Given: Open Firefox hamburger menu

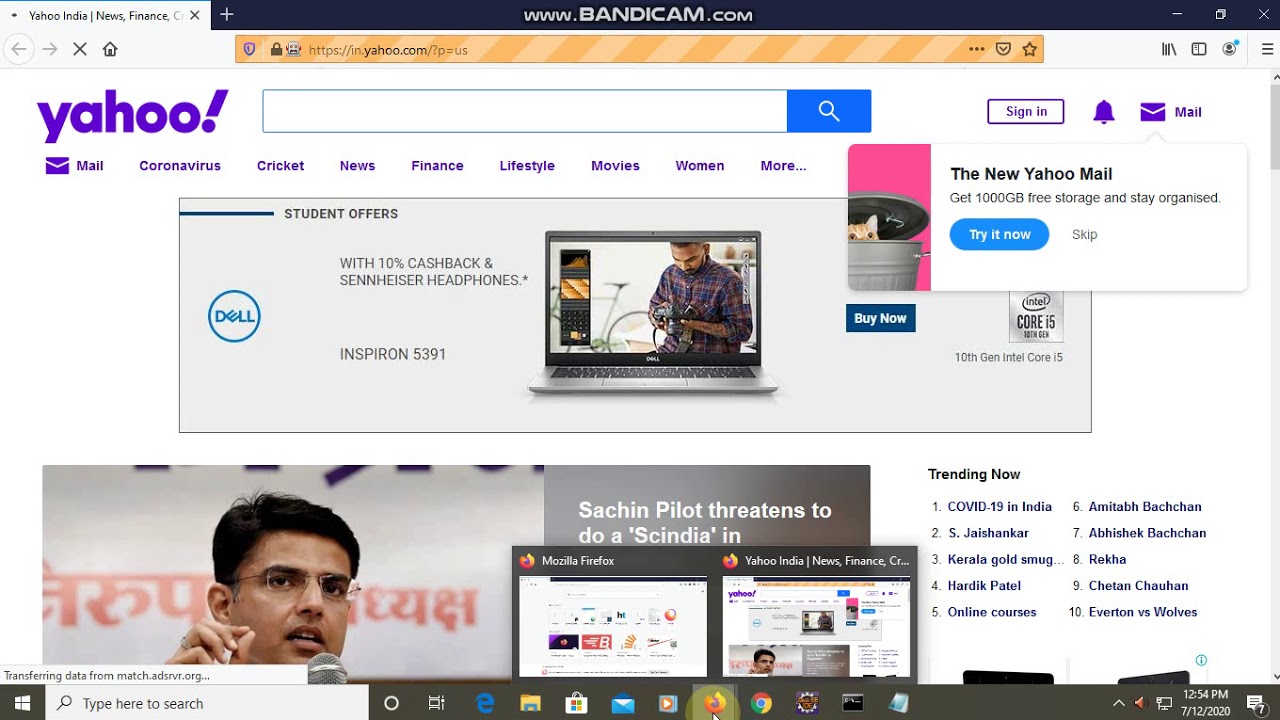Looking at the screenshot, I should [x=1268, y=49].
